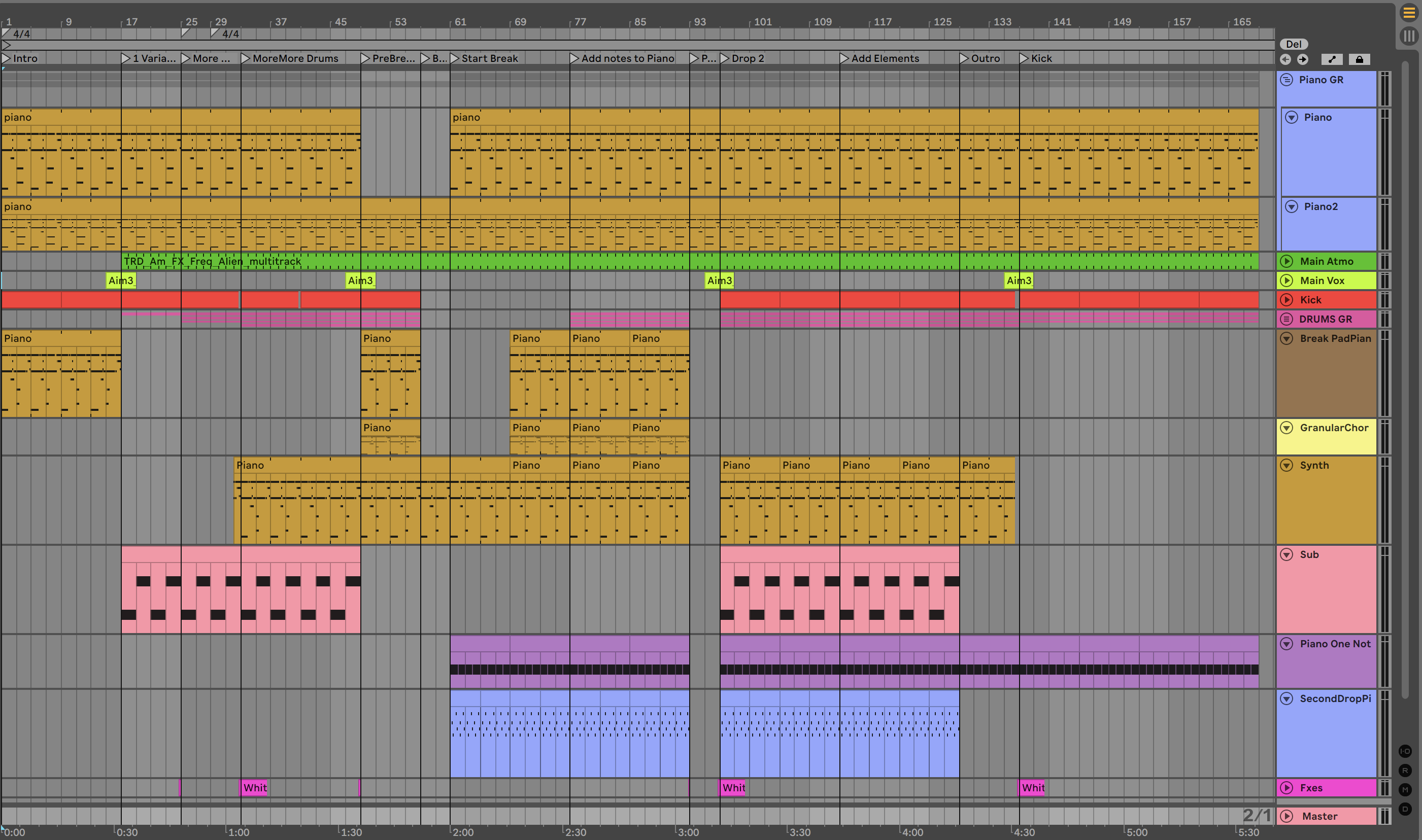Toggle Mixer section with M button
This screenshot has height=840, width=1422.
point(1405,790)
